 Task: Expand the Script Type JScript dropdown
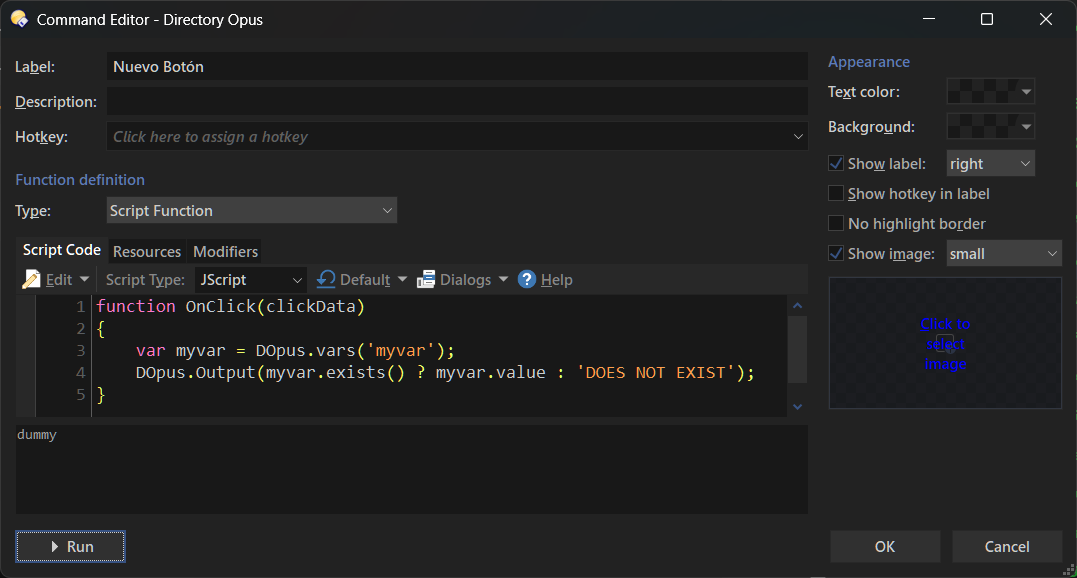tap(250, 280)
